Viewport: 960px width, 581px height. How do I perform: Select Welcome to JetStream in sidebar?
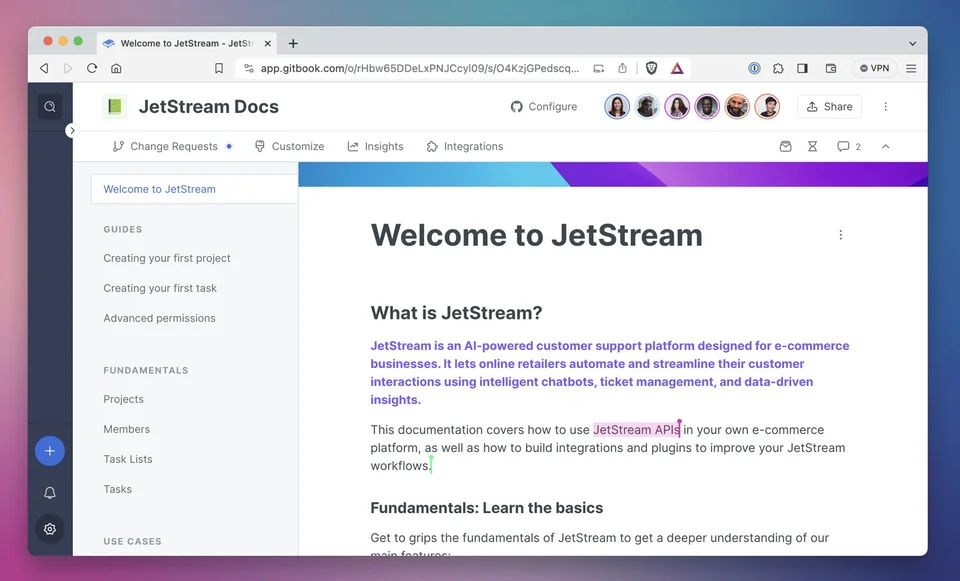(195, 189)
